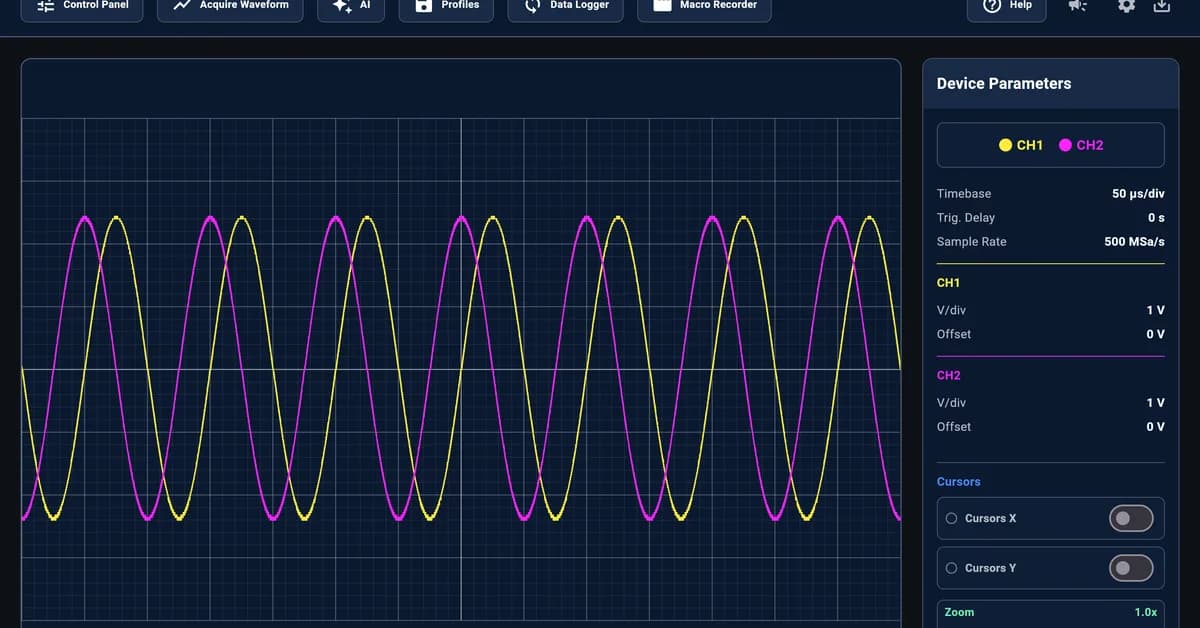Screen dimensions: 1200x628
Task: Click the Trig. Delay label
Action: (965, 218)
